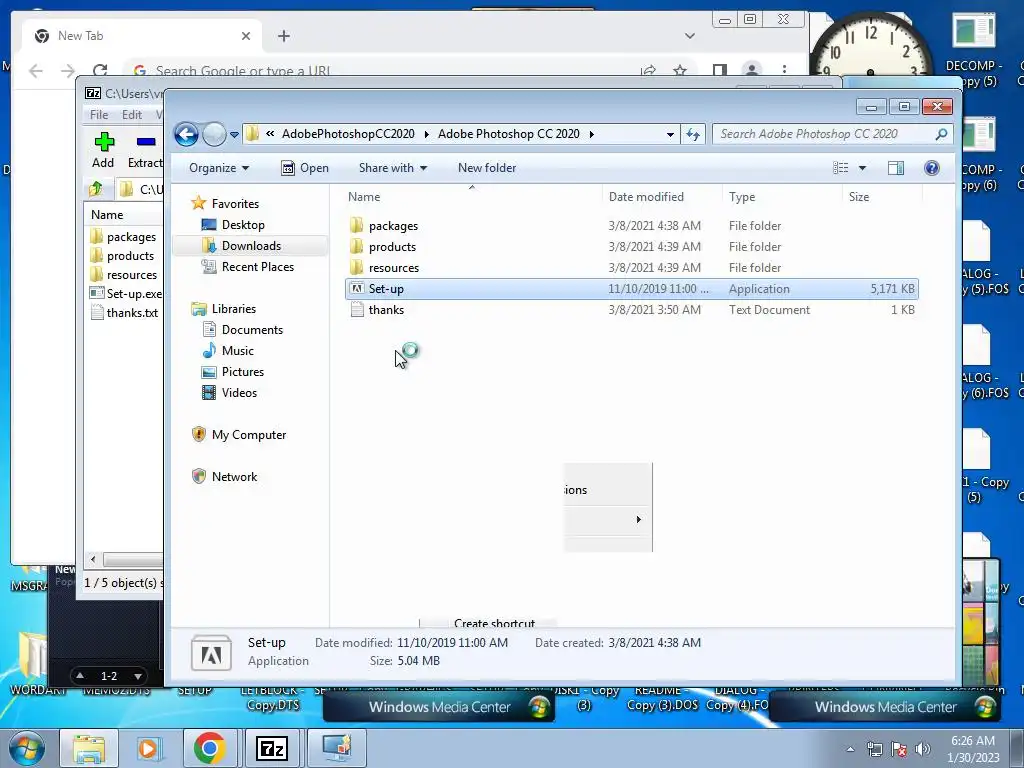
Task: Switch to the Chrome New Tab
Action: pos(142,36)
